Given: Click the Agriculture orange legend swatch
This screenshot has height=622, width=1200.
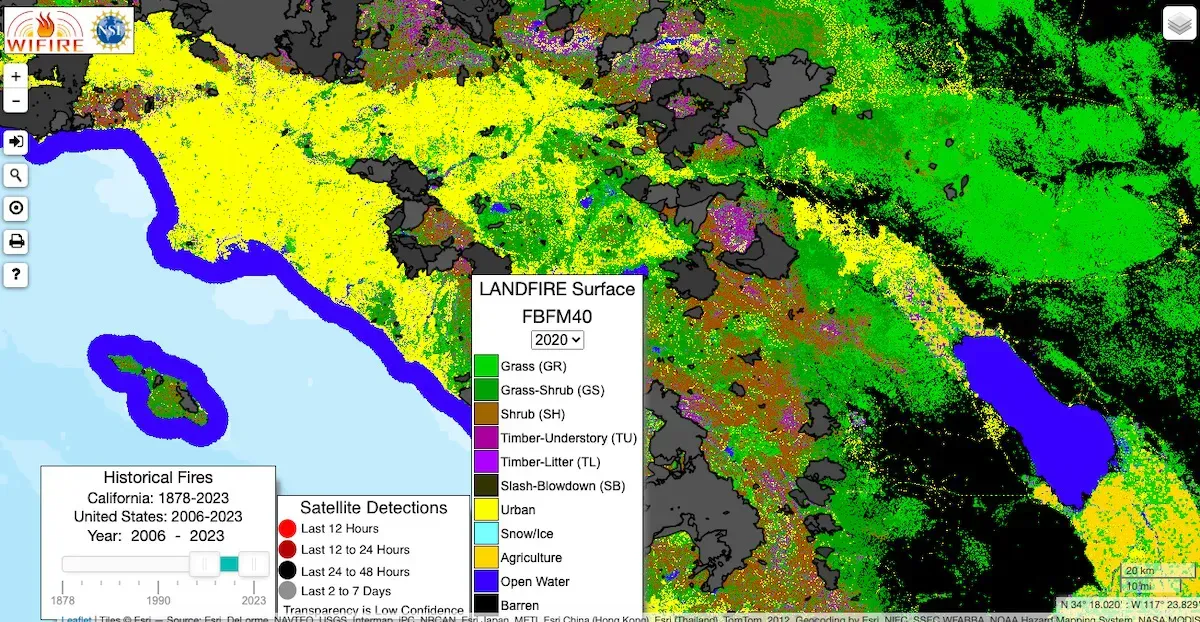Looking at the screenshot, I should [486, 557].
